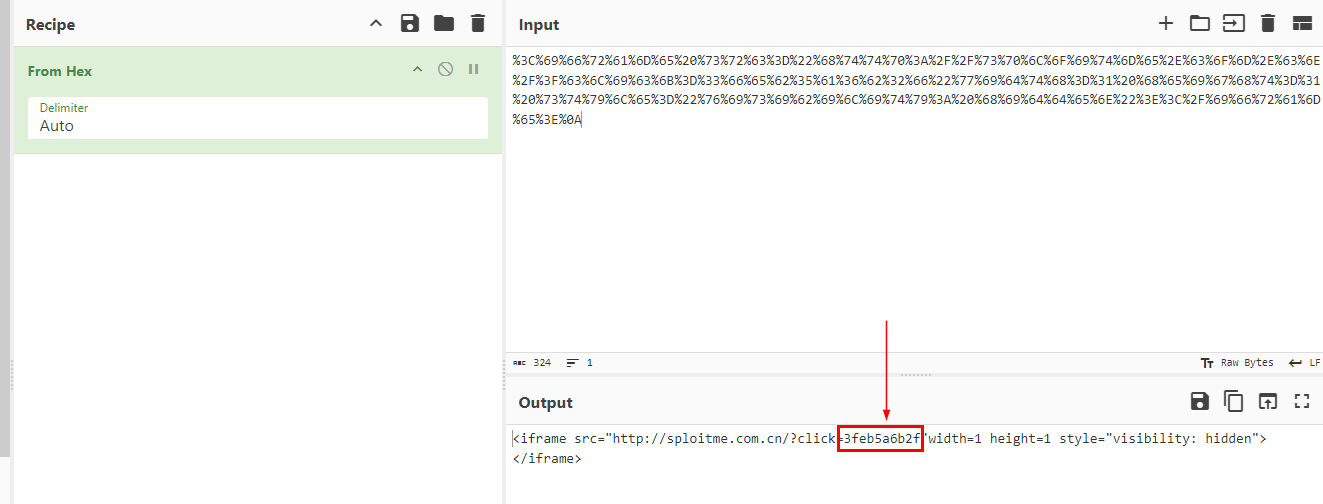1323x504 pixels.
Task: Set a breakpoint on the From Hex operation
Action: click(474, 69)
